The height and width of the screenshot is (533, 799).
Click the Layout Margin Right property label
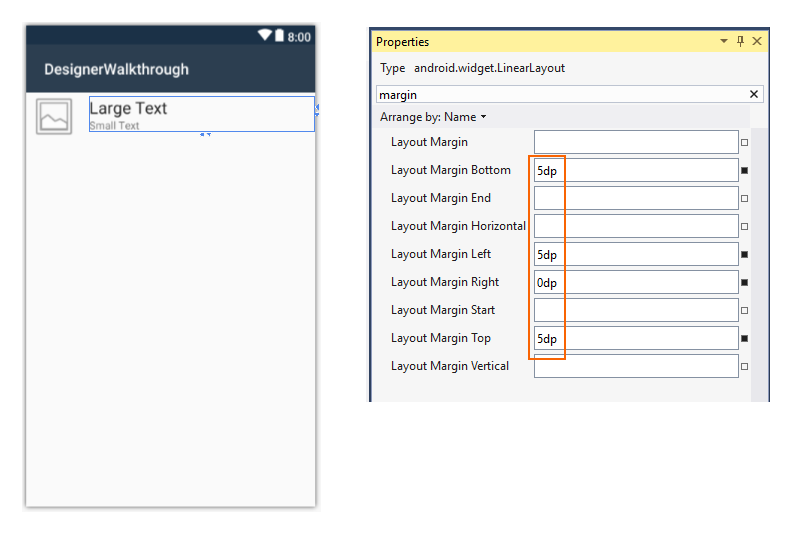(x=445, y=282)
